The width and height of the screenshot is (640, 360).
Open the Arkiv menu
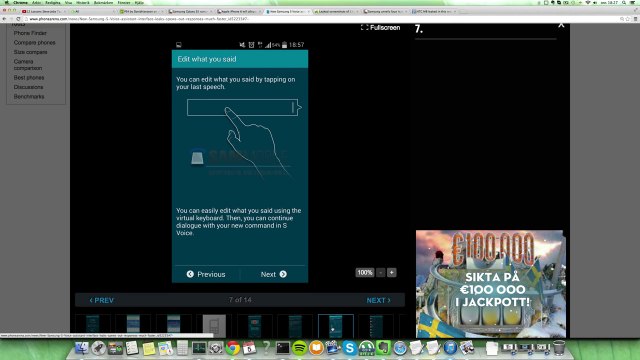pyautogui.click(x=36, y=2)
